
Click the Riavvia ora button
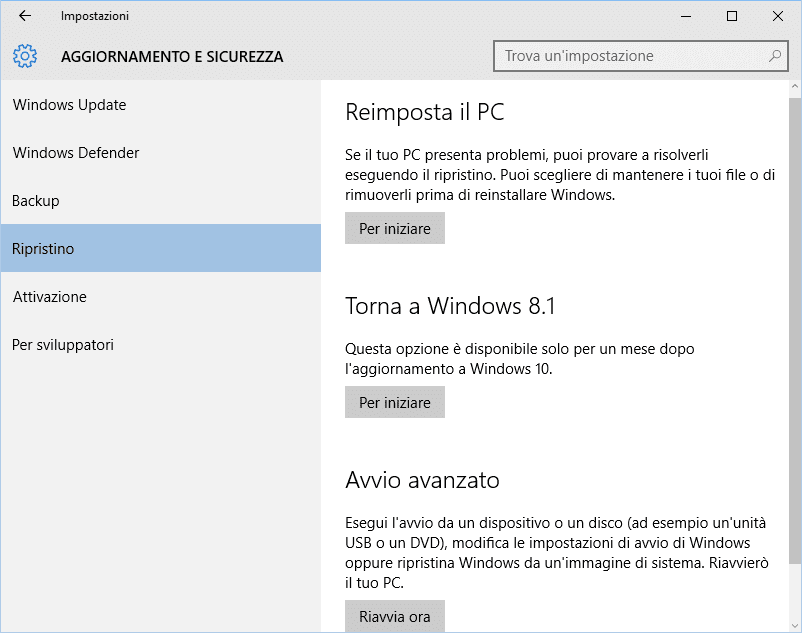tap(395, 616)
